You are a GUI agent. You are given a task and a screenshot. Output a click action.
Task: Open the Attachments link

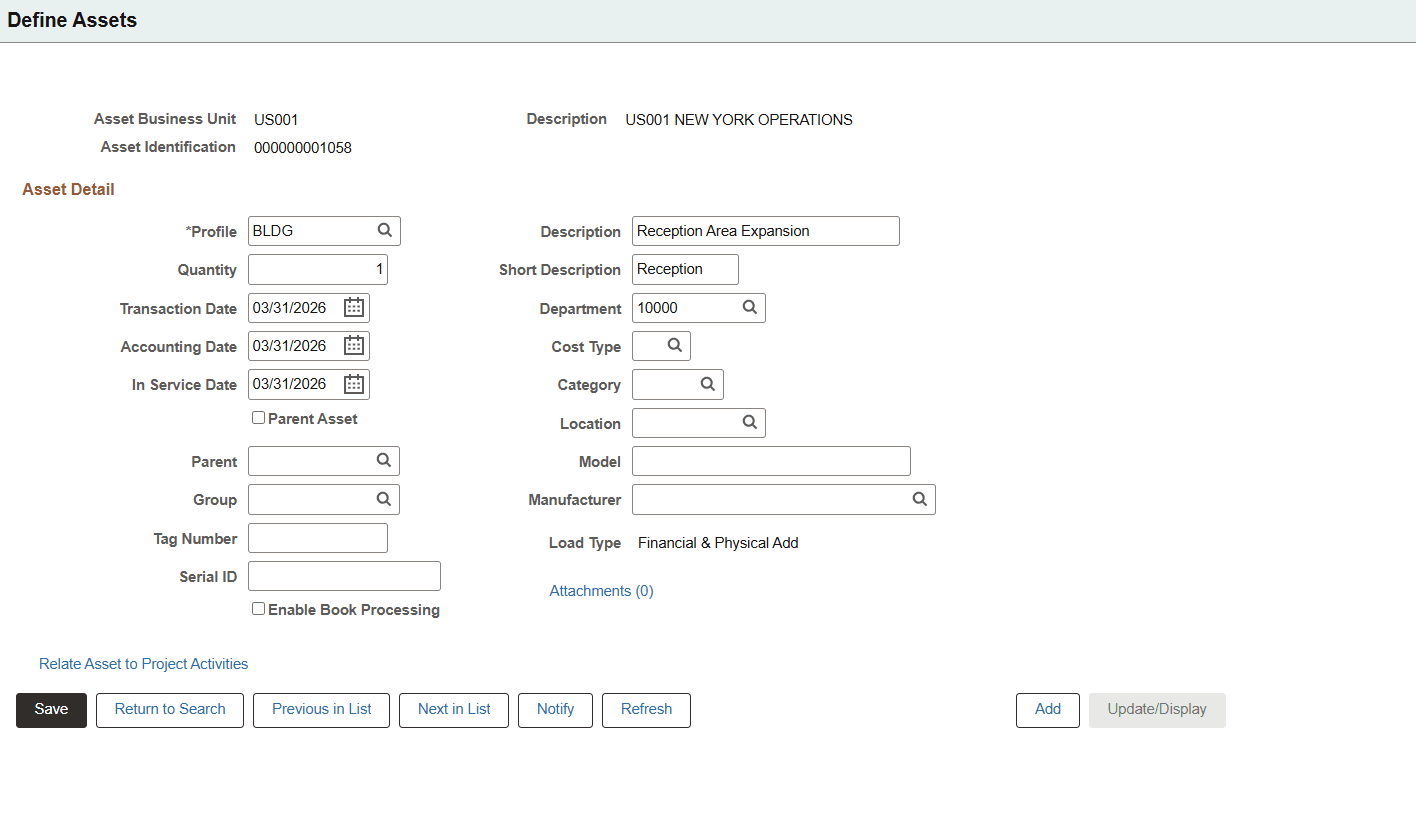tap(601, 590)
